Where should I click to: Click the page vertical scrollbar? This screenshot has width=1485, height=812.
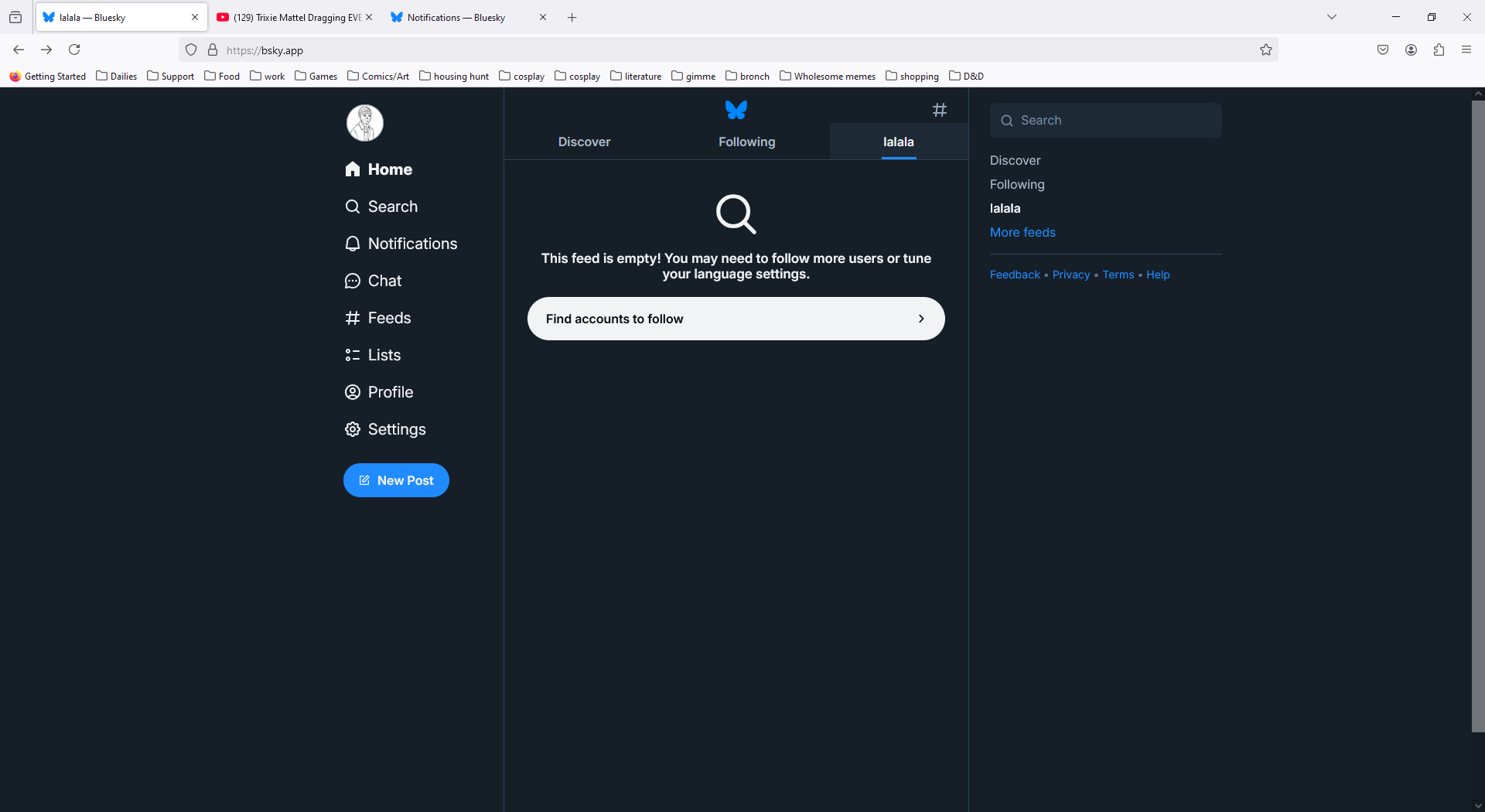[1477, 418]
